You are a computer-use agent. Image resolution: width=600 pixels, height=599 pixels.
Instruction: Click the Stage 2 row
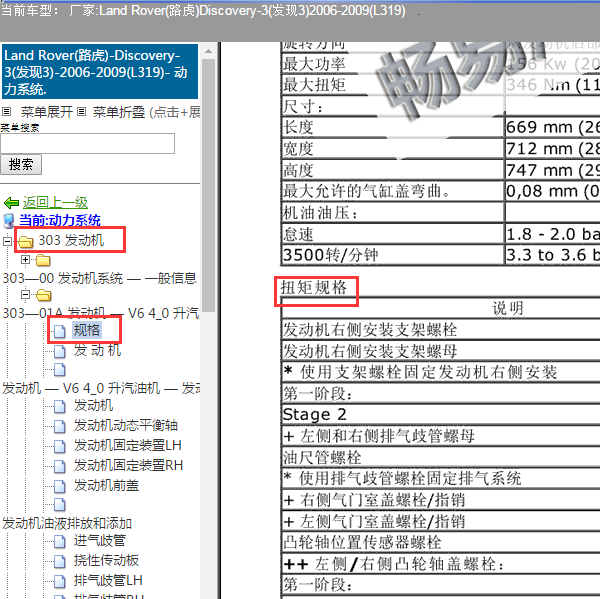tap(441, 415)
